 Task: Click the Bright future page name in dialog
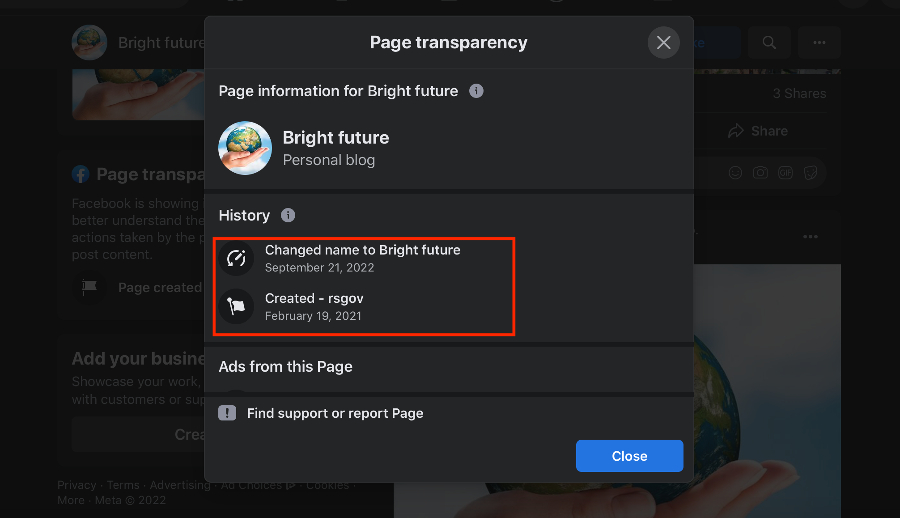pyautogui.click(x=336, y=138)
